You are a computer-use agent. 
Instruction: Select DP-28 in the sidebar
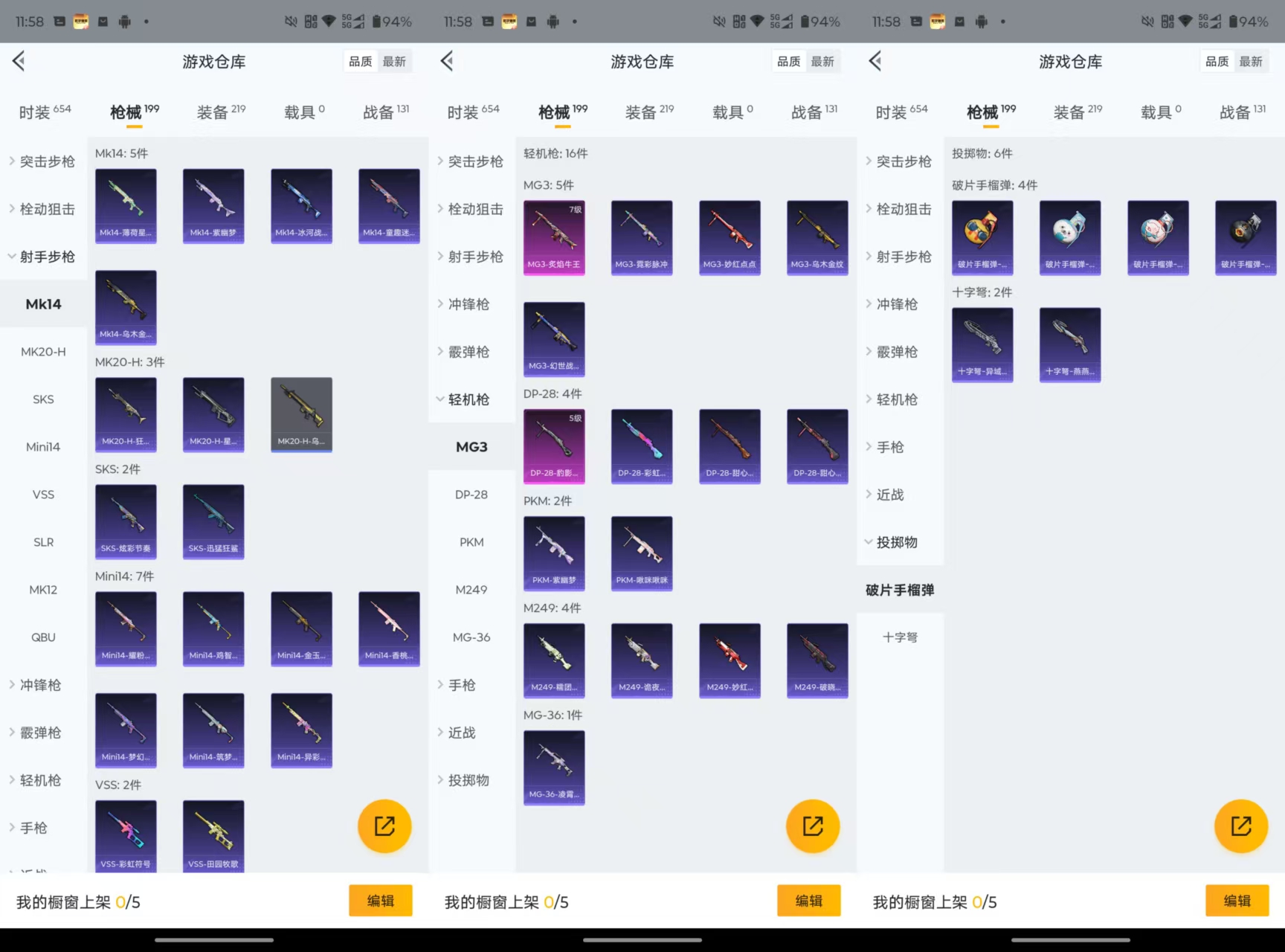point(471,494)
